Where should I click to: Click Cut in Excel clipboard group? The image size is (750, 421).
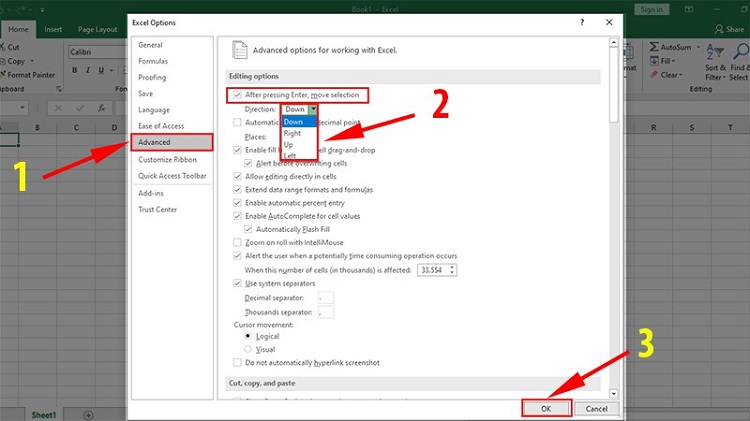[10, 47]
